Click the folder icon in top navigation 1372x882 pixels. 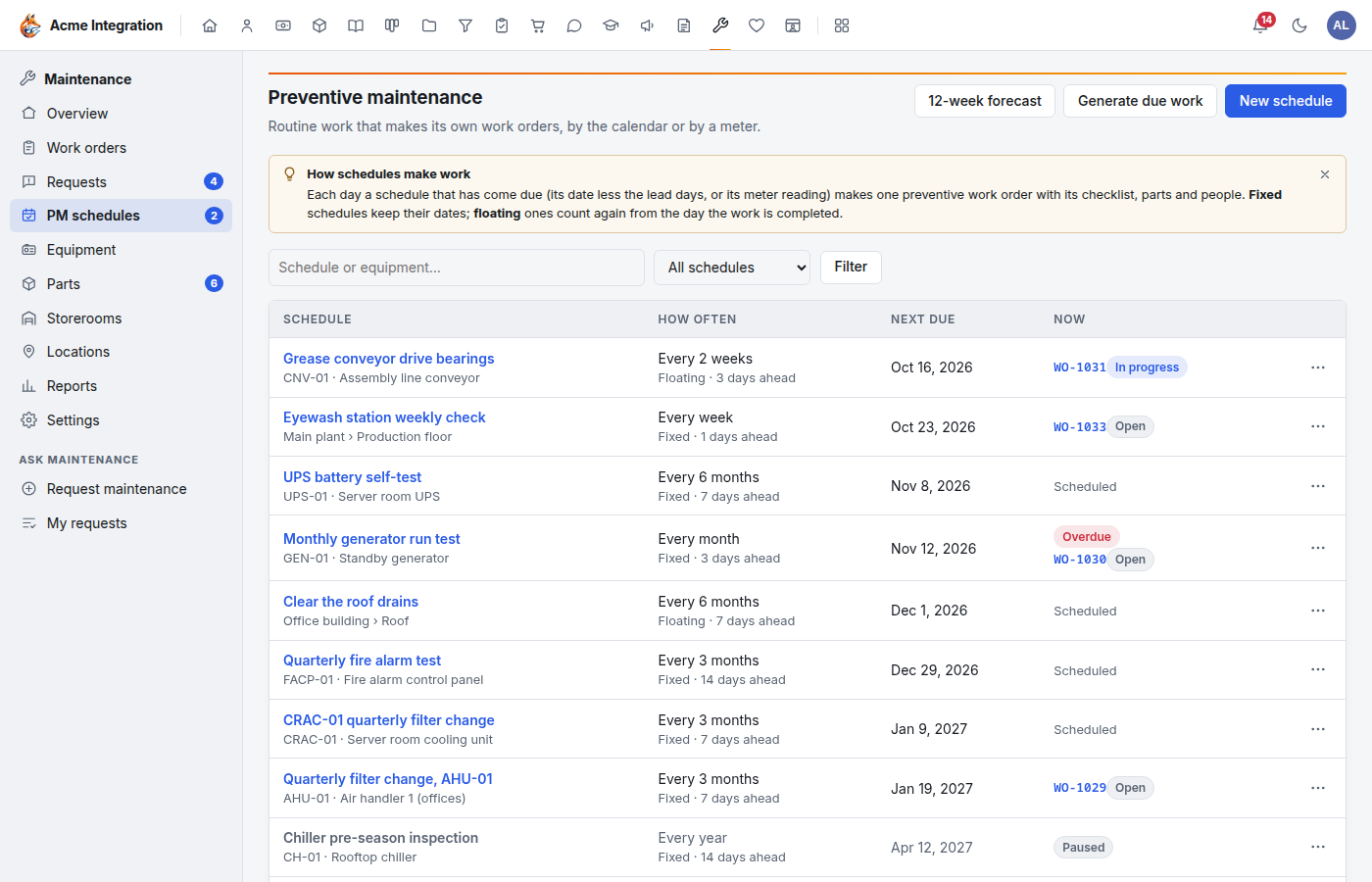429,25
